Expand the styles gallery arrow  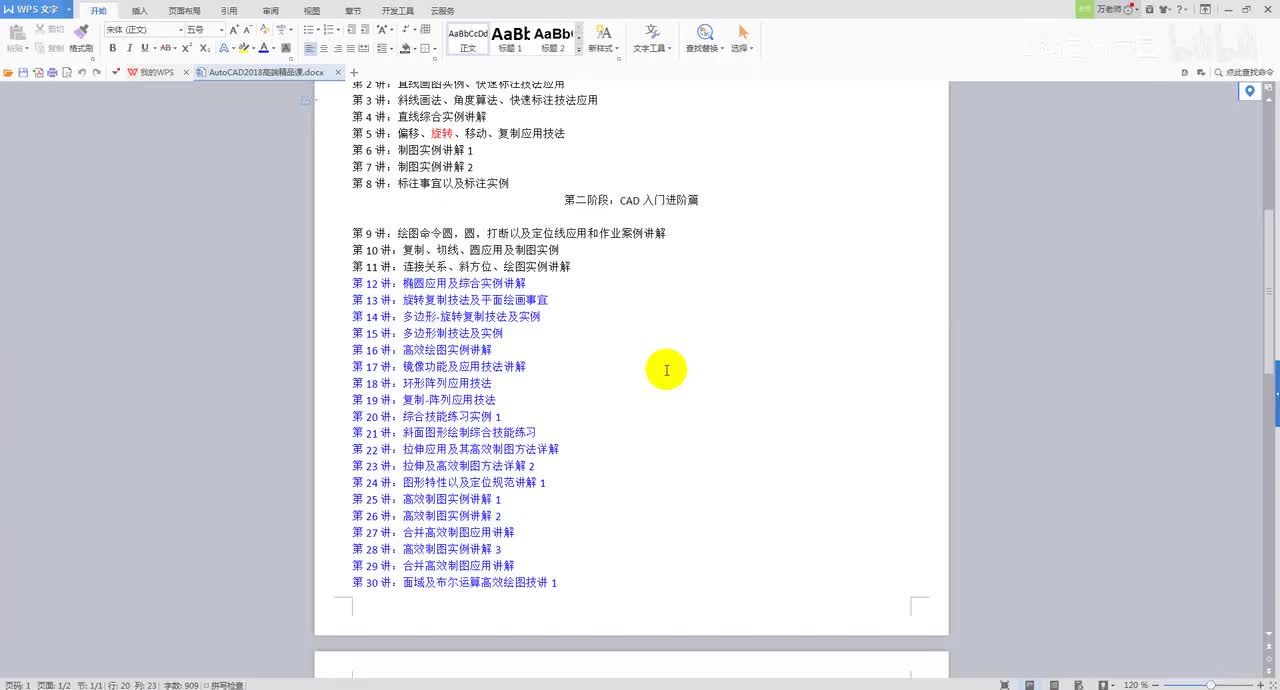tap(579, 48)
